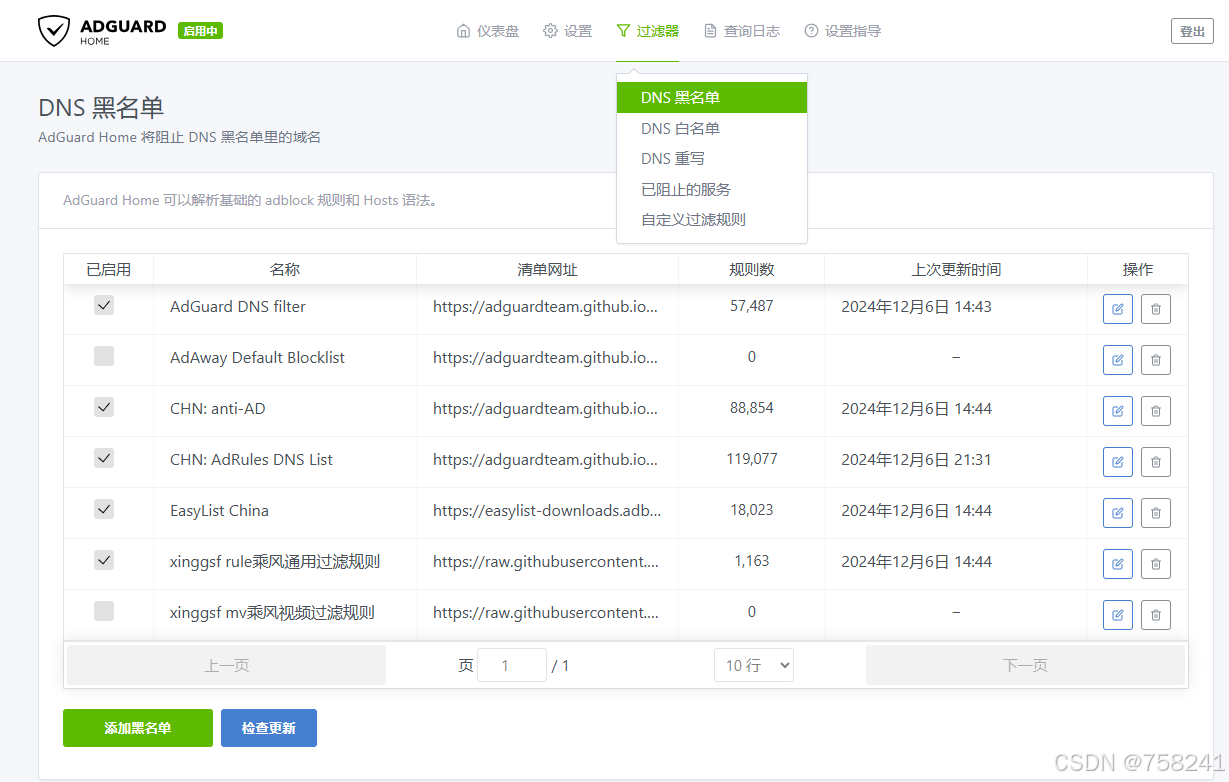
Task: Click the 2024年12月6日 21:31 update time
Action: 917,460
